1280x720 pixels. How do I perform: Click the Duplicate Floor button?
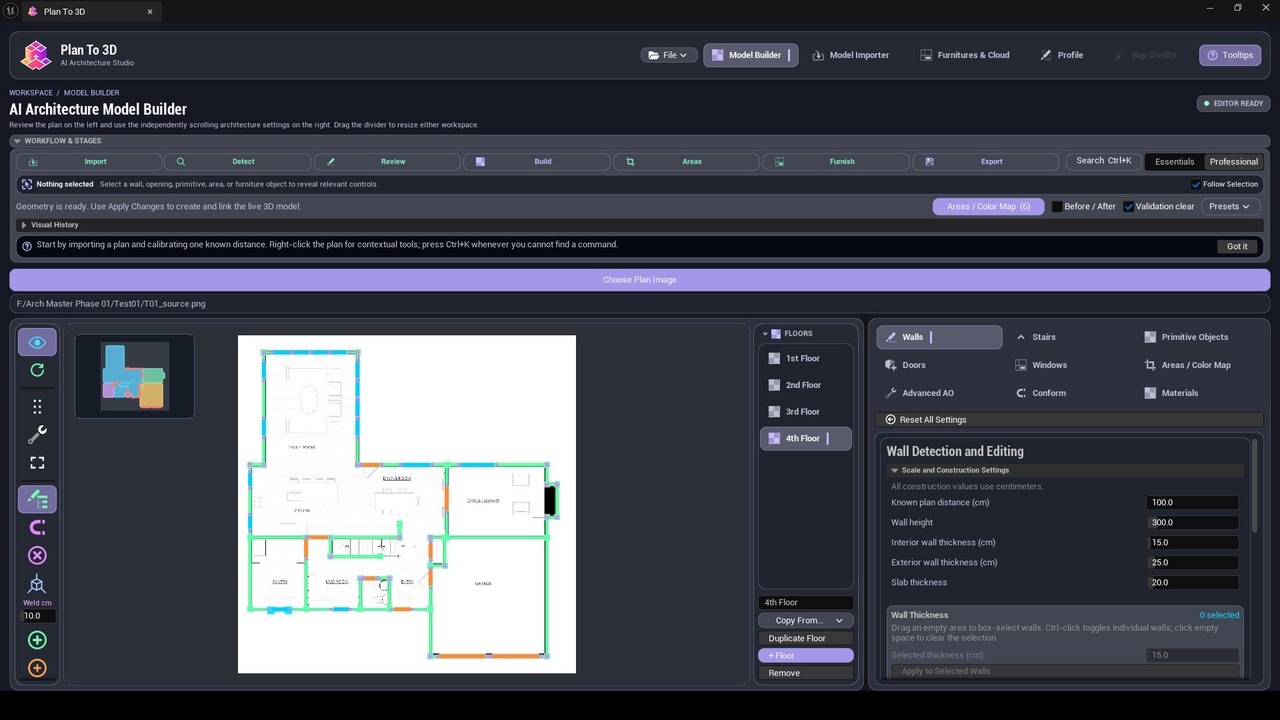pos(806,638)
